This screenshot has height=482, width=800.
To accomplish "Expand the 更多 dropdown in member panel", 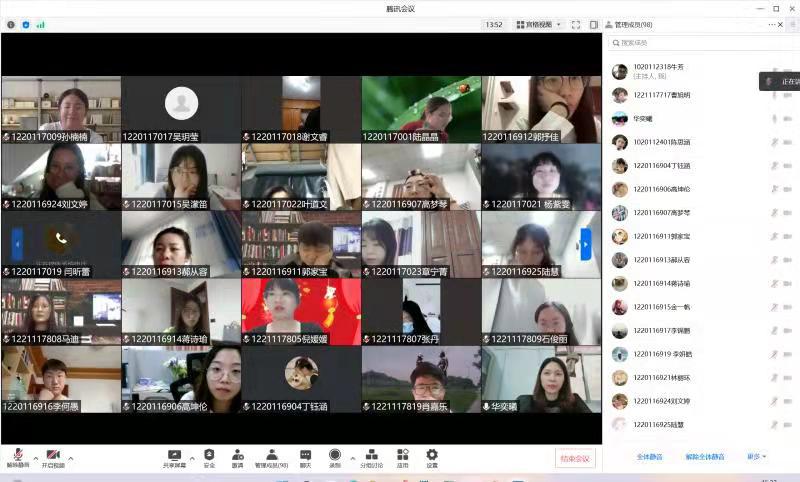I will tap(756, 456).
